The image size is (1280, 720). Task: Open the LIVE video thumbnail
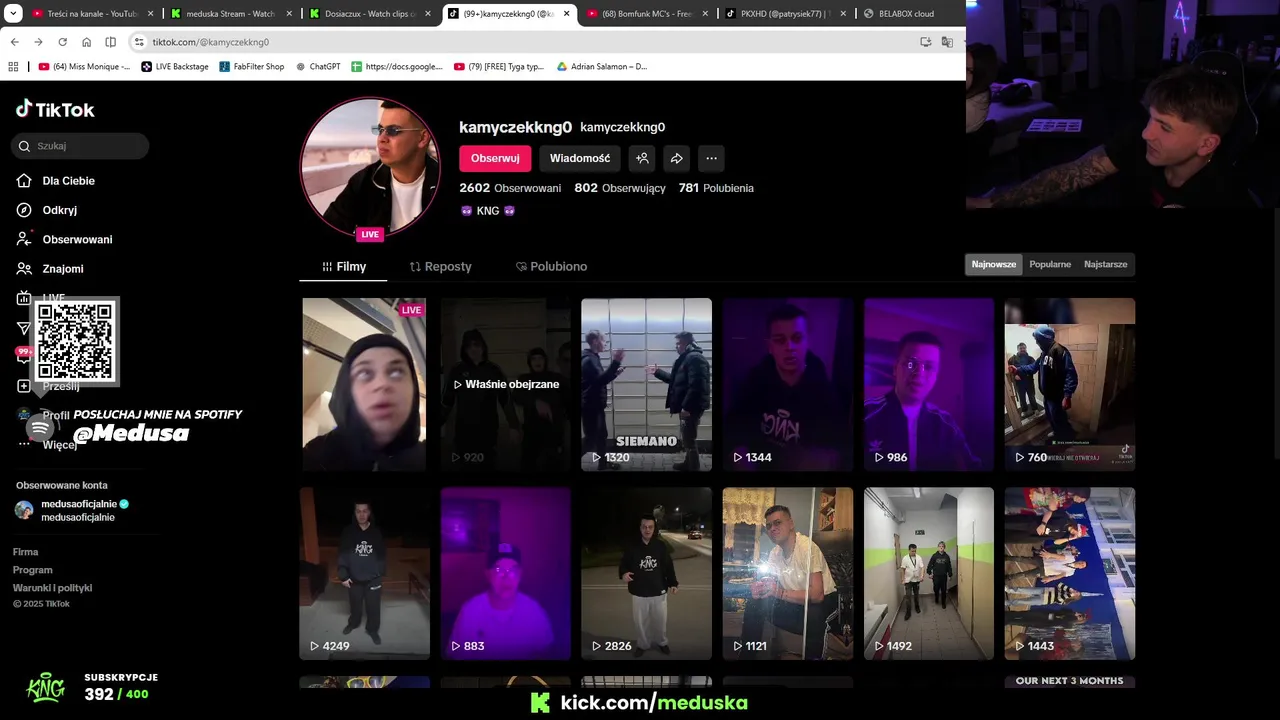(x=364, y=384)
